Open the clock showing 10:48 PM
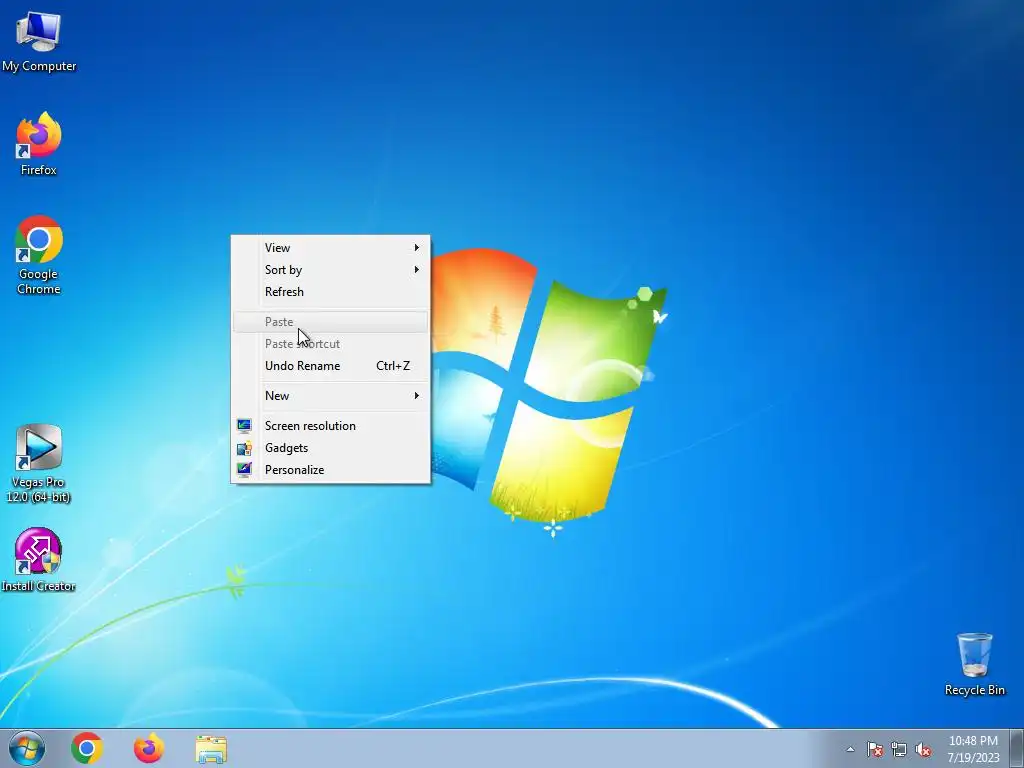Screen dimensions: 1024x768 coord(973,748)
